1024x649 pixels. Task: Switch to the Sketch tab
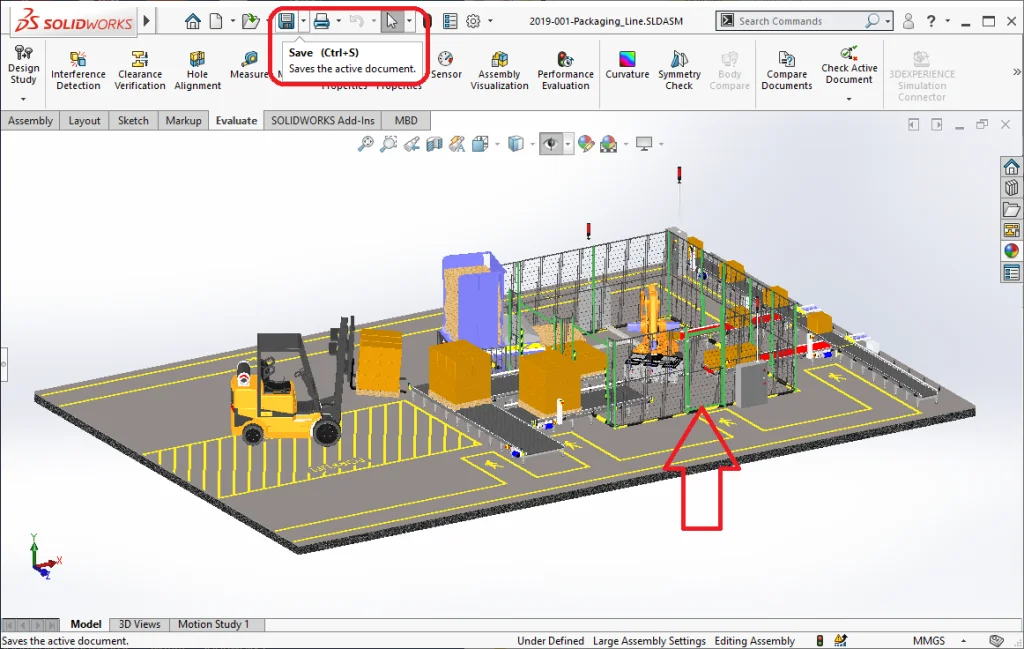click(x=133, y=120)
